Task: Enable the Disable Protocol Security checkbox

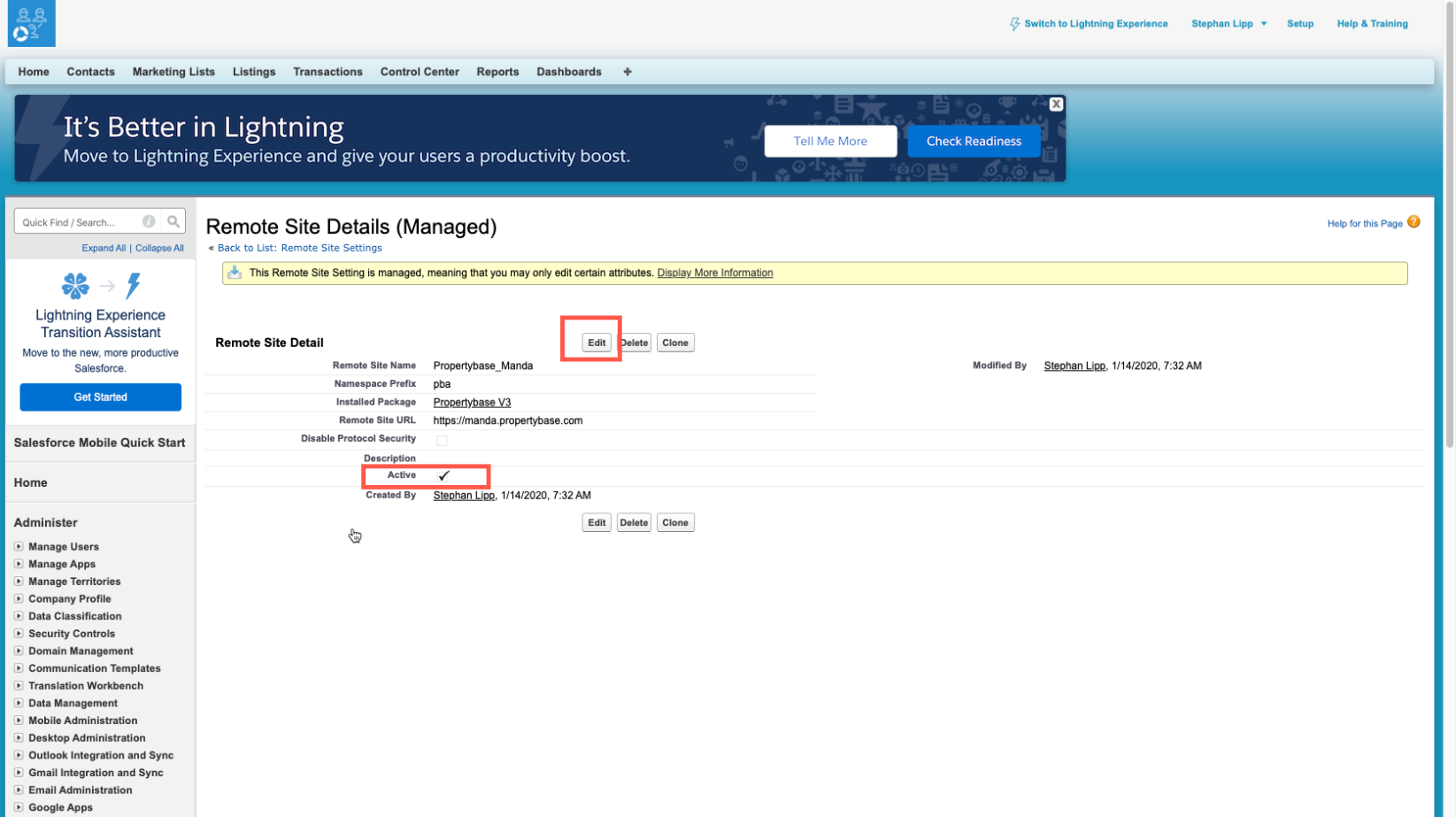Action: 443,440
